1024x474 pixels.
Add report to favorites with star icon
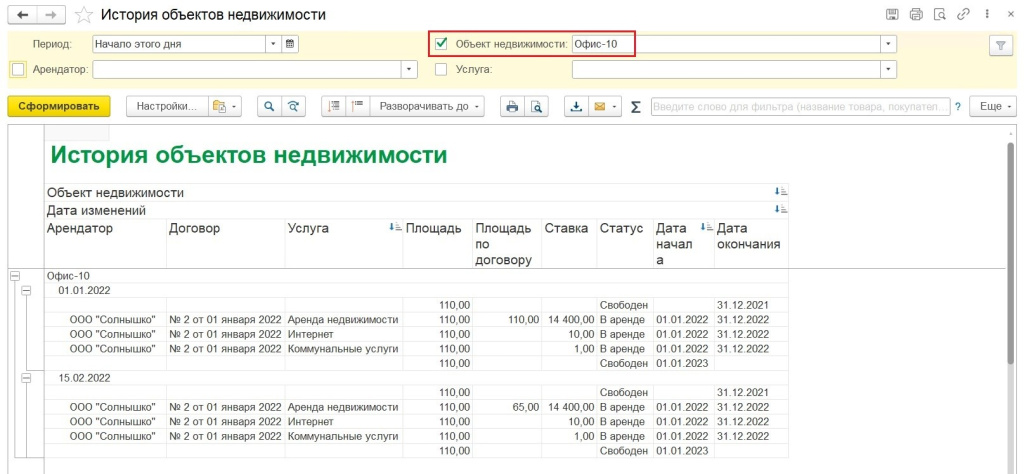[86, 15]
